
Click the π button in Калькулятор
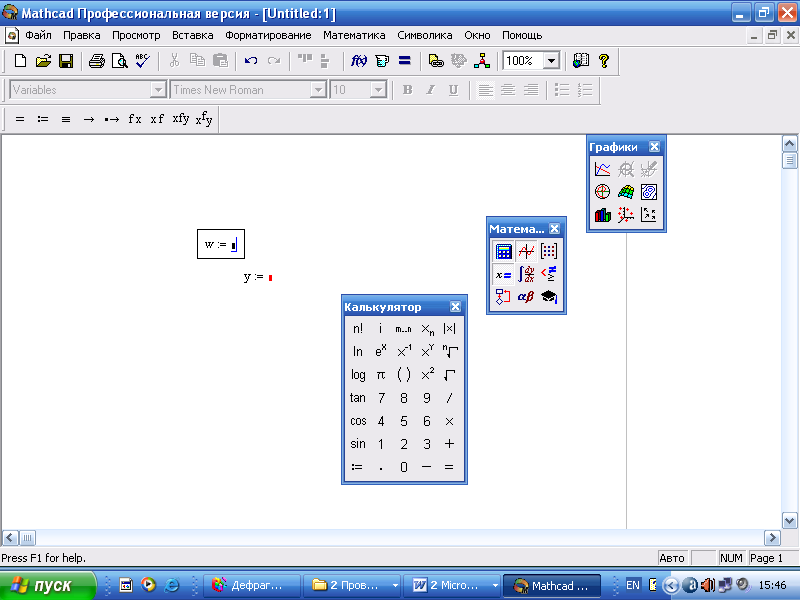click(x=381, y=375)
